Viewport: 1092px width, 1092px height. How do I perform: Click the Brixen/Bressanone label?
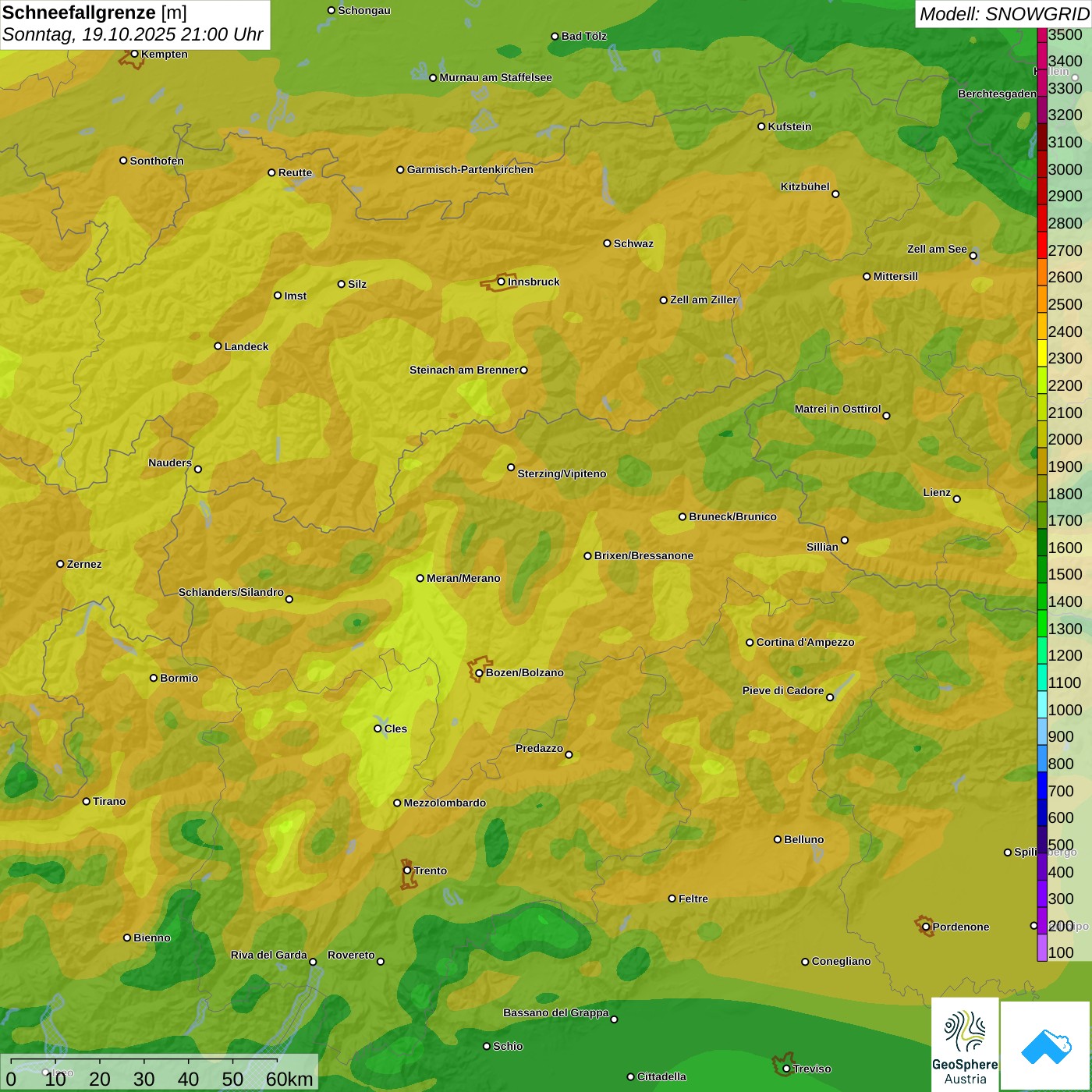[x=643, y=555]
